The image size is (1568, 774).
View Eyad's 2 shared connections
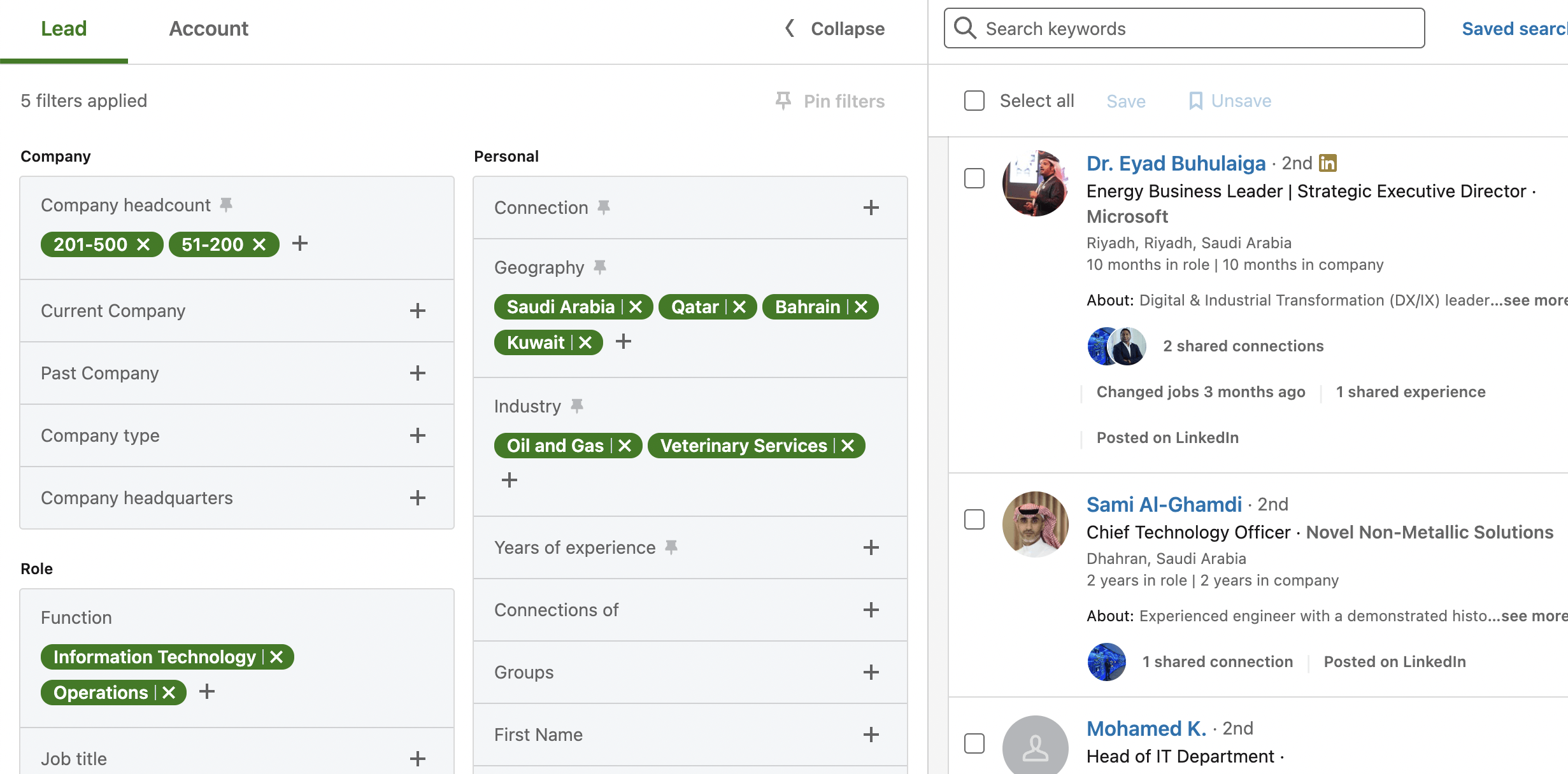tap(1243, 346)
